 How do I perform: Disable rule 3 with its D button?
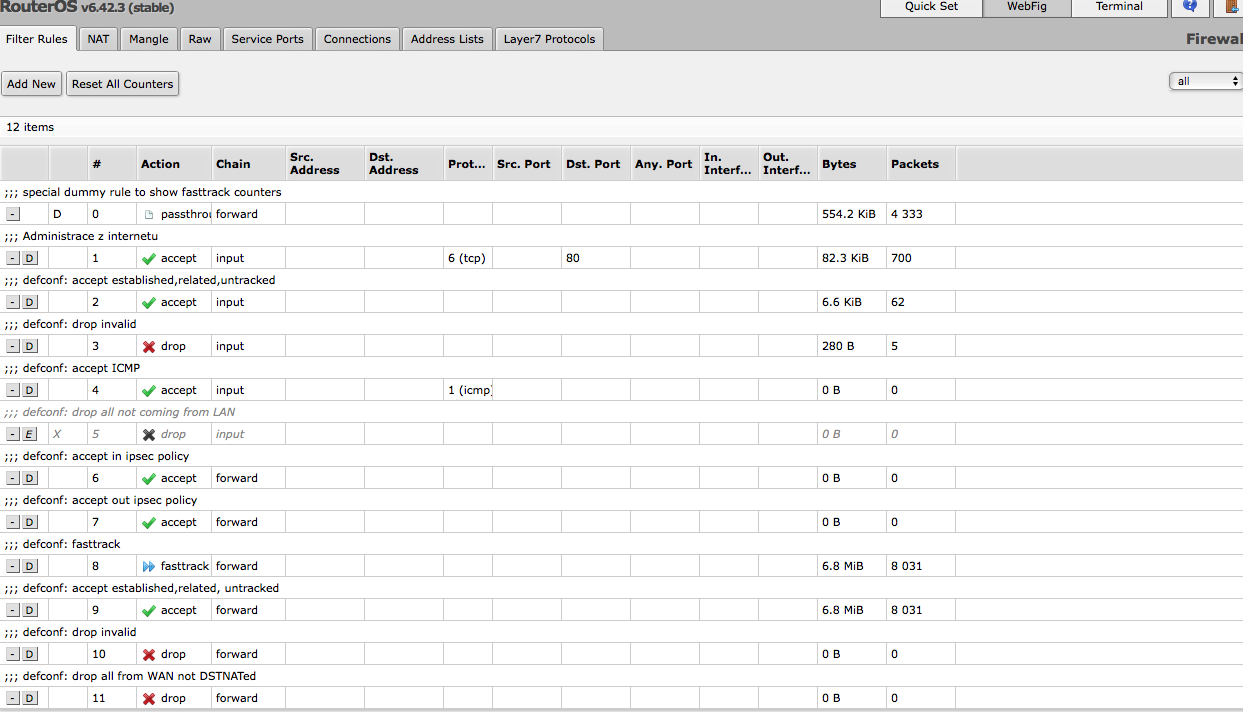tap(30, 346)
